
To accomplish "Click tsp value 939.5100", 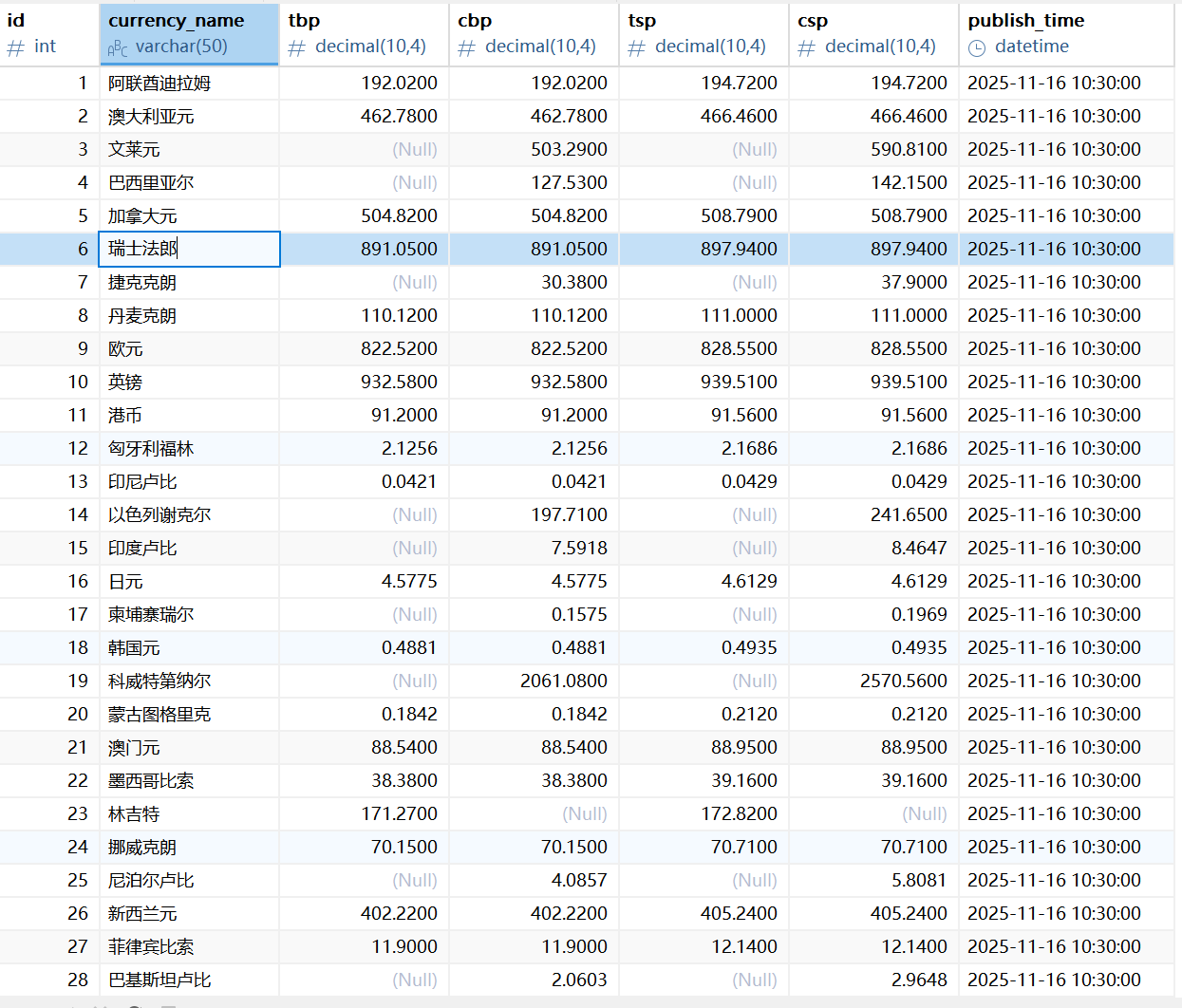I will point(739,383).
